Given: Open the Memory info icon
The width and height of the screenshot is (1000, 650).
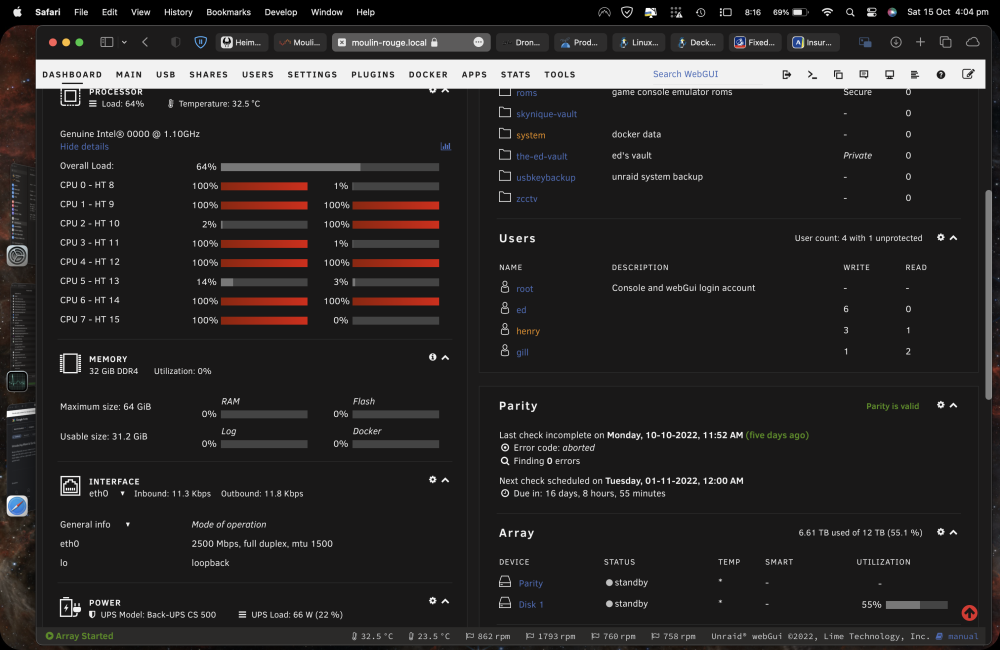Looking at the screenshot, I should point(432,357).
